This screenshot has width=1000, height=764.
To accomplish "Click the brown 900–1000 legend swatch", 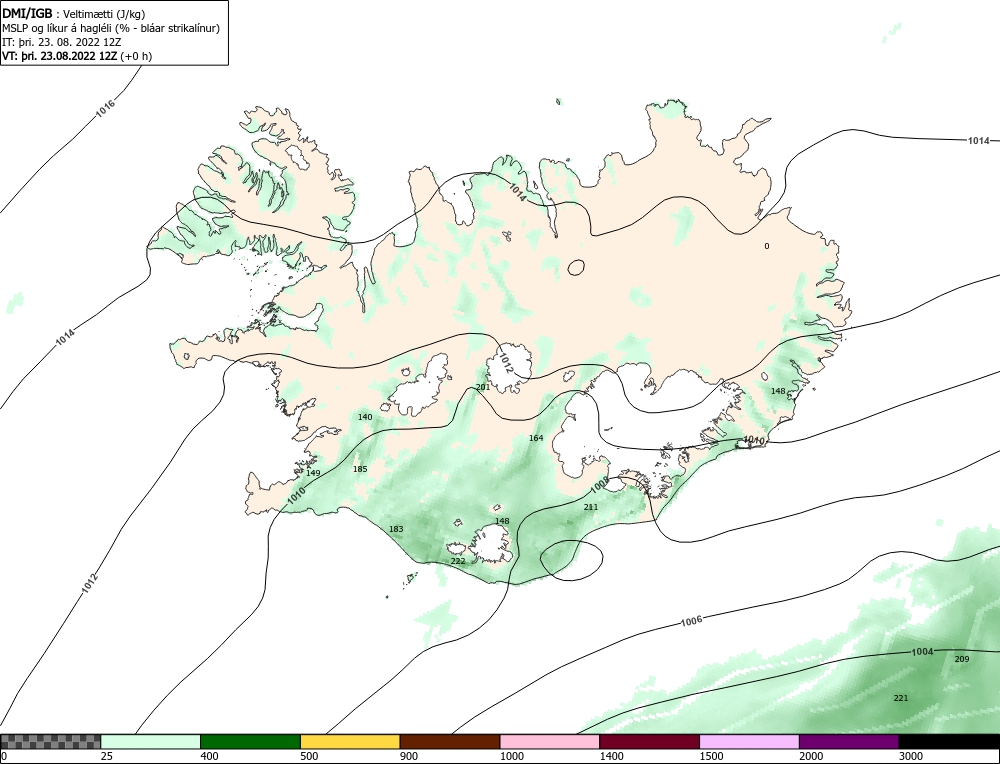I will click(x=450, y=742).
